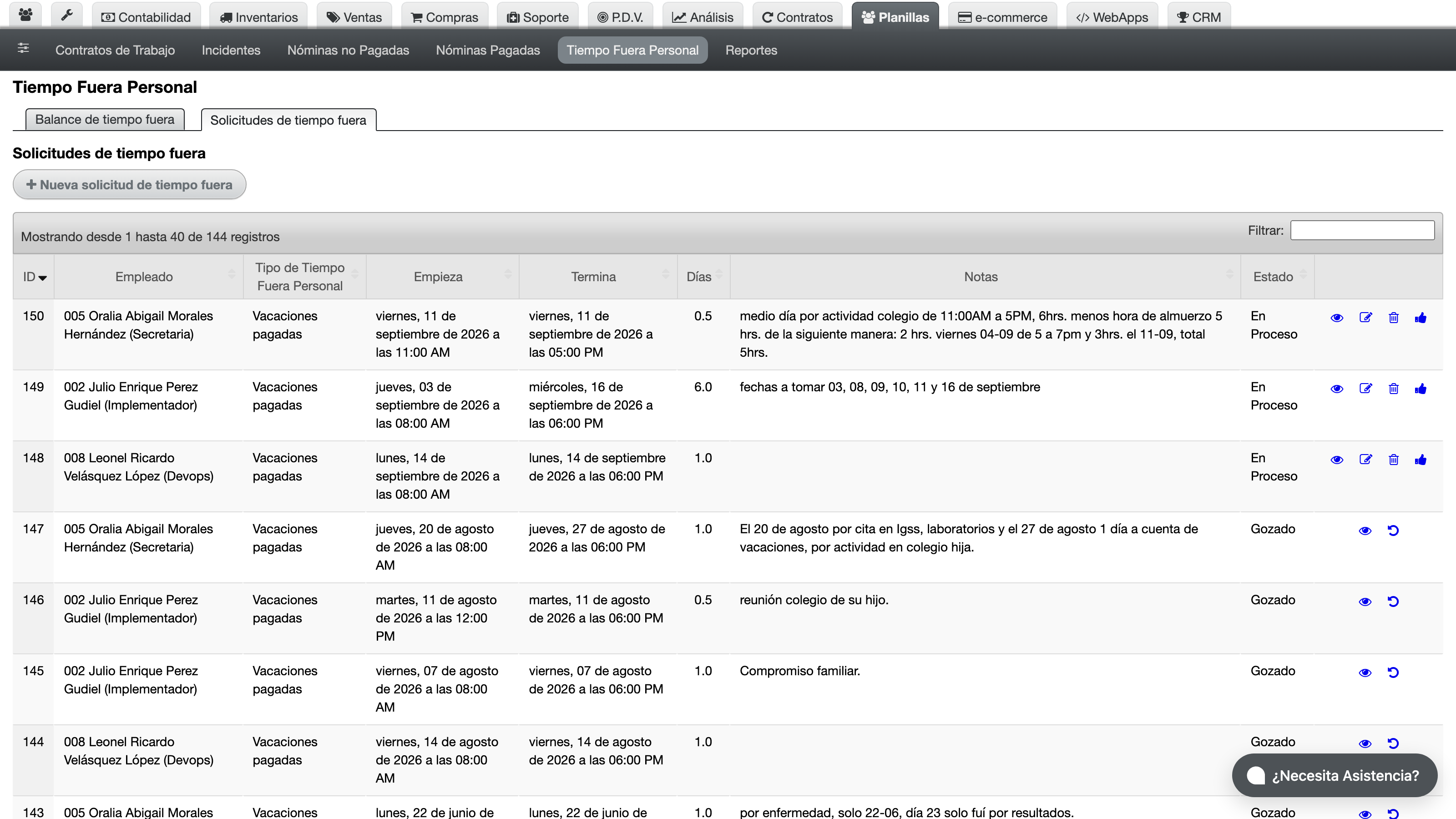The height and width of the screenshot is (819, 1456).
Task: Sort table by Termina column
Action: tap(598, 277)
